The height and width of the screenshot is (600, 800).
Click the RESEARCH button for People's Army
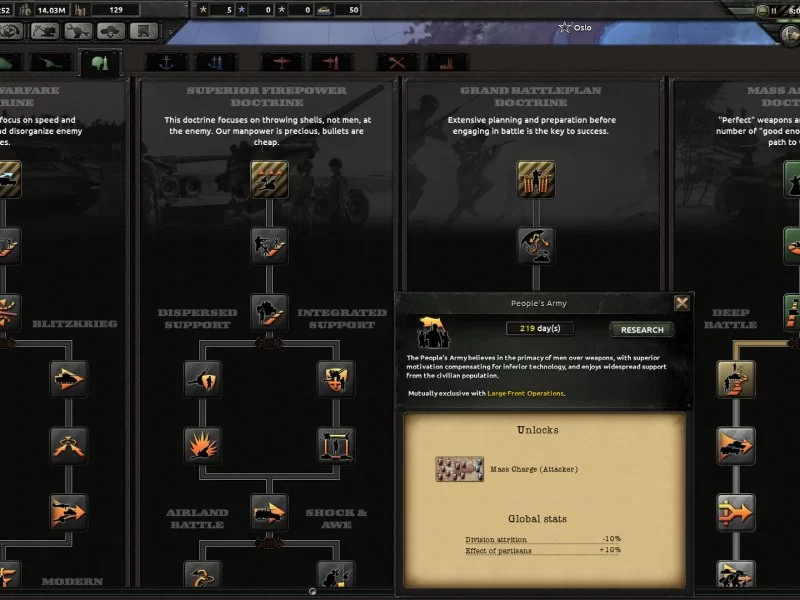pos(642,330)
